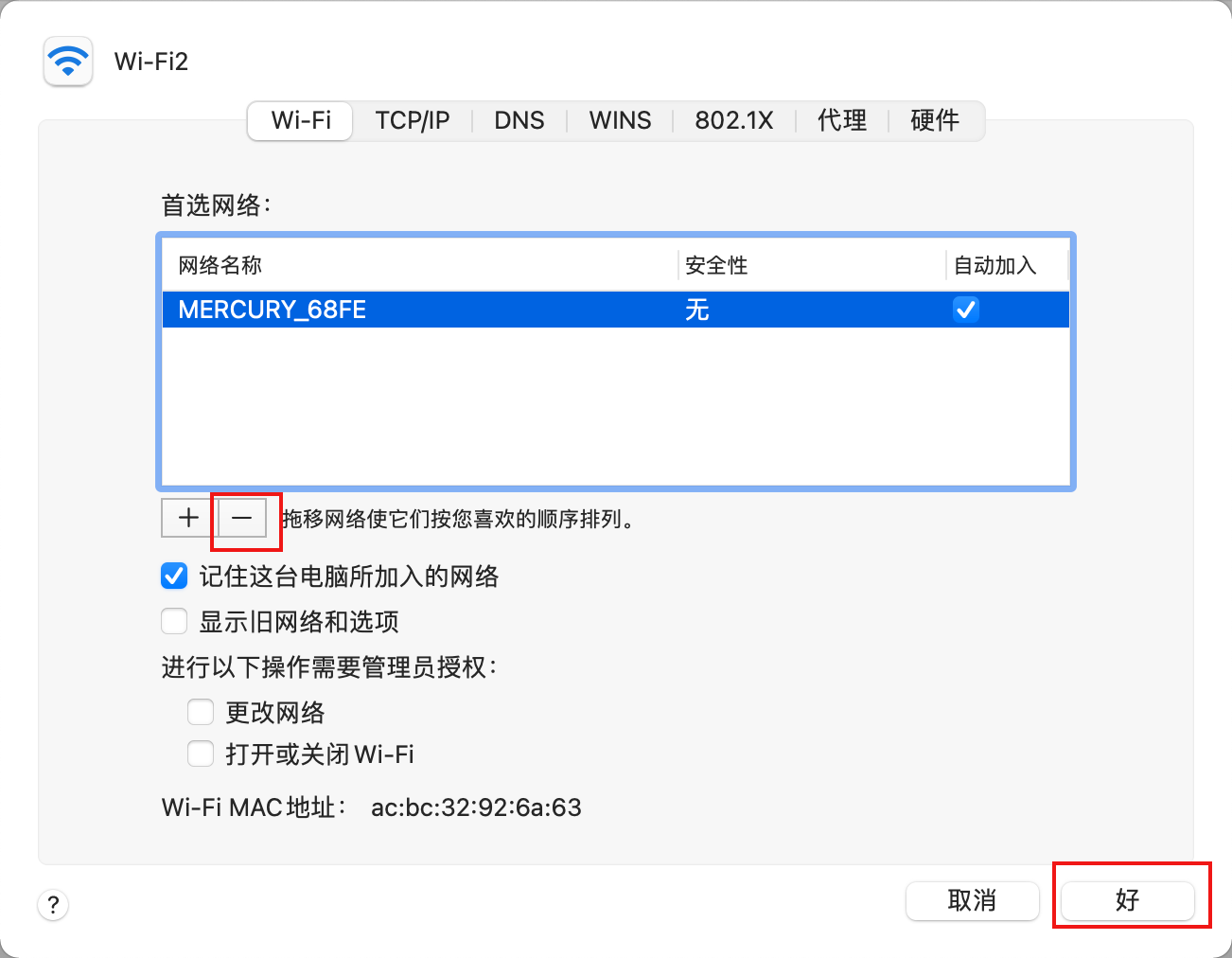
Task: Select the MERCURY_68FE network row
Action: pyautogui.click(x=616, y=310)
